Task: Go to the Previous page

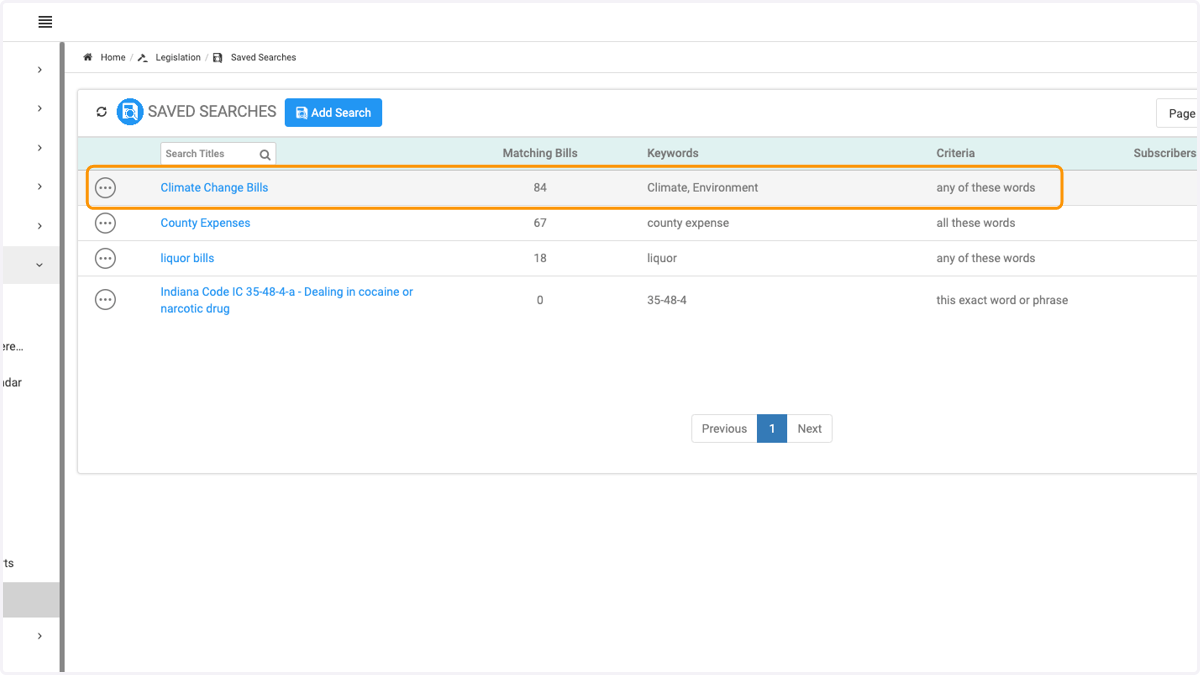Action: click(724, 429)
